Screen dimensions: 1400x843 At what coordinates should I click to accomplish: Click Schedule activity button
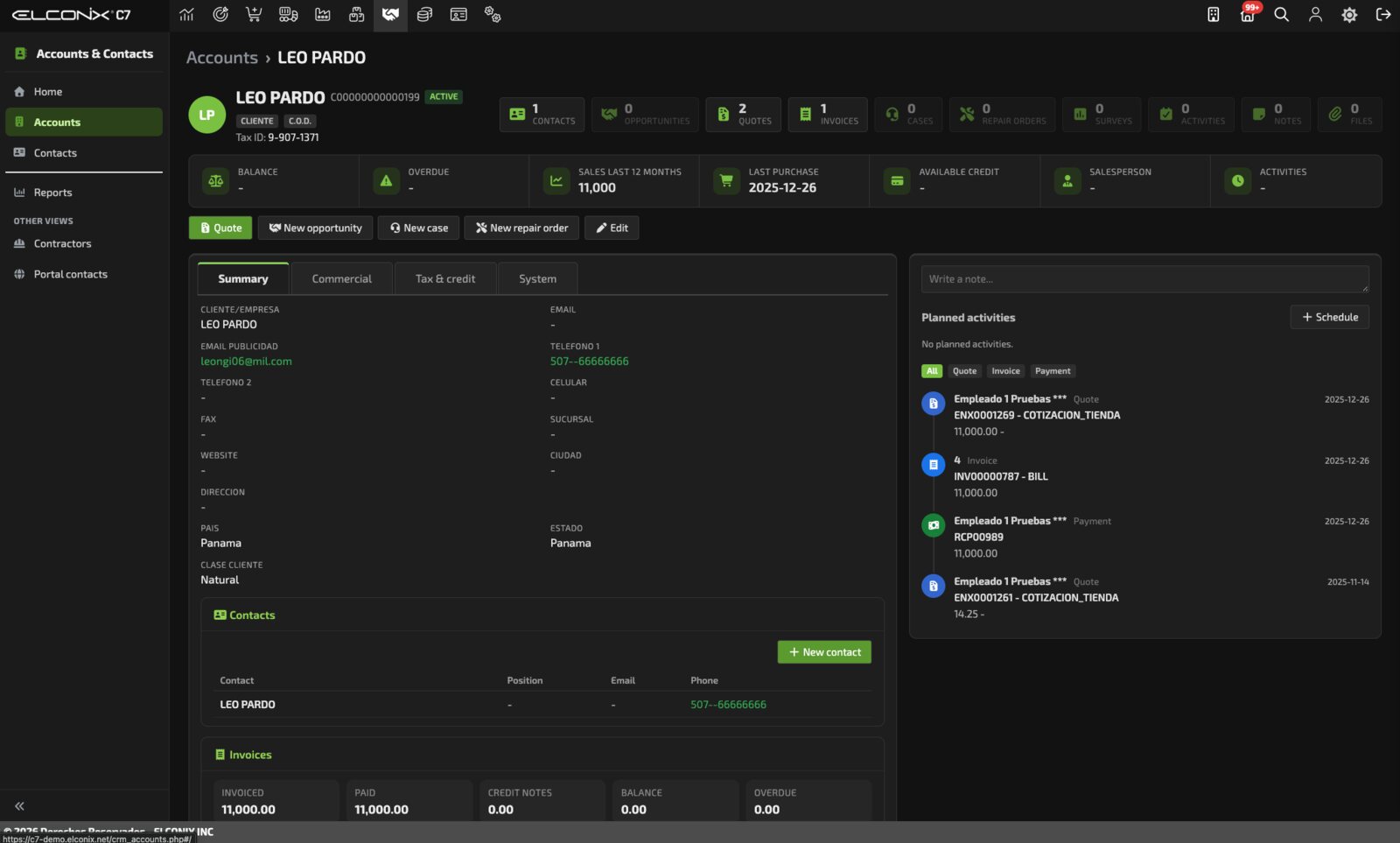click(x=1329, y=317)
